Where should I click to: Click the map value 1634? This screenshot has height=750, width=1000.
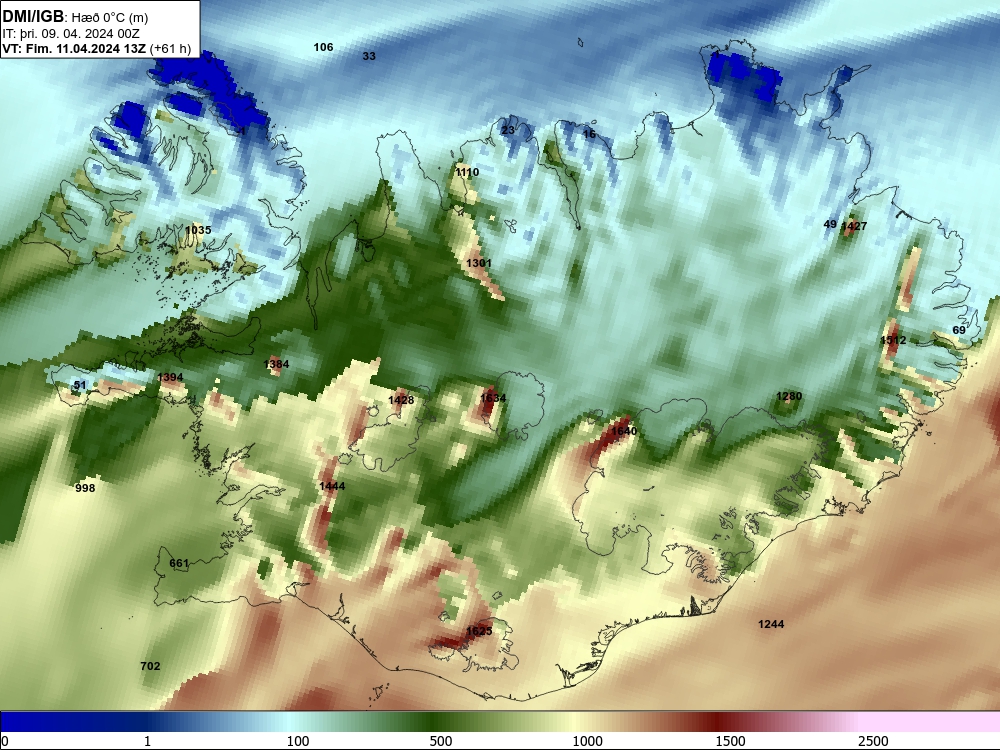click(492, 399)
